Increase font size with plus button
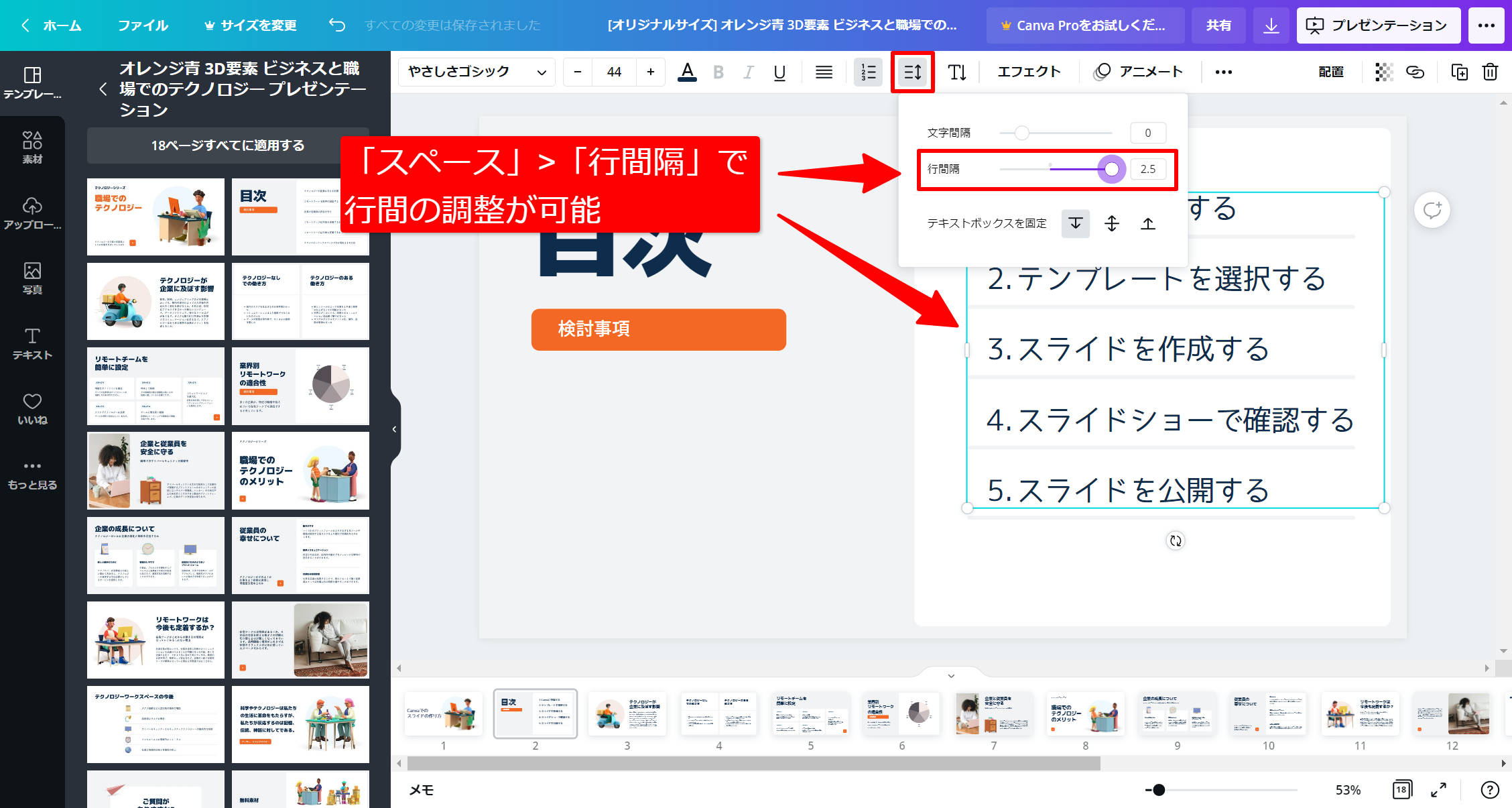1512x808 pixels. (650, 72)
